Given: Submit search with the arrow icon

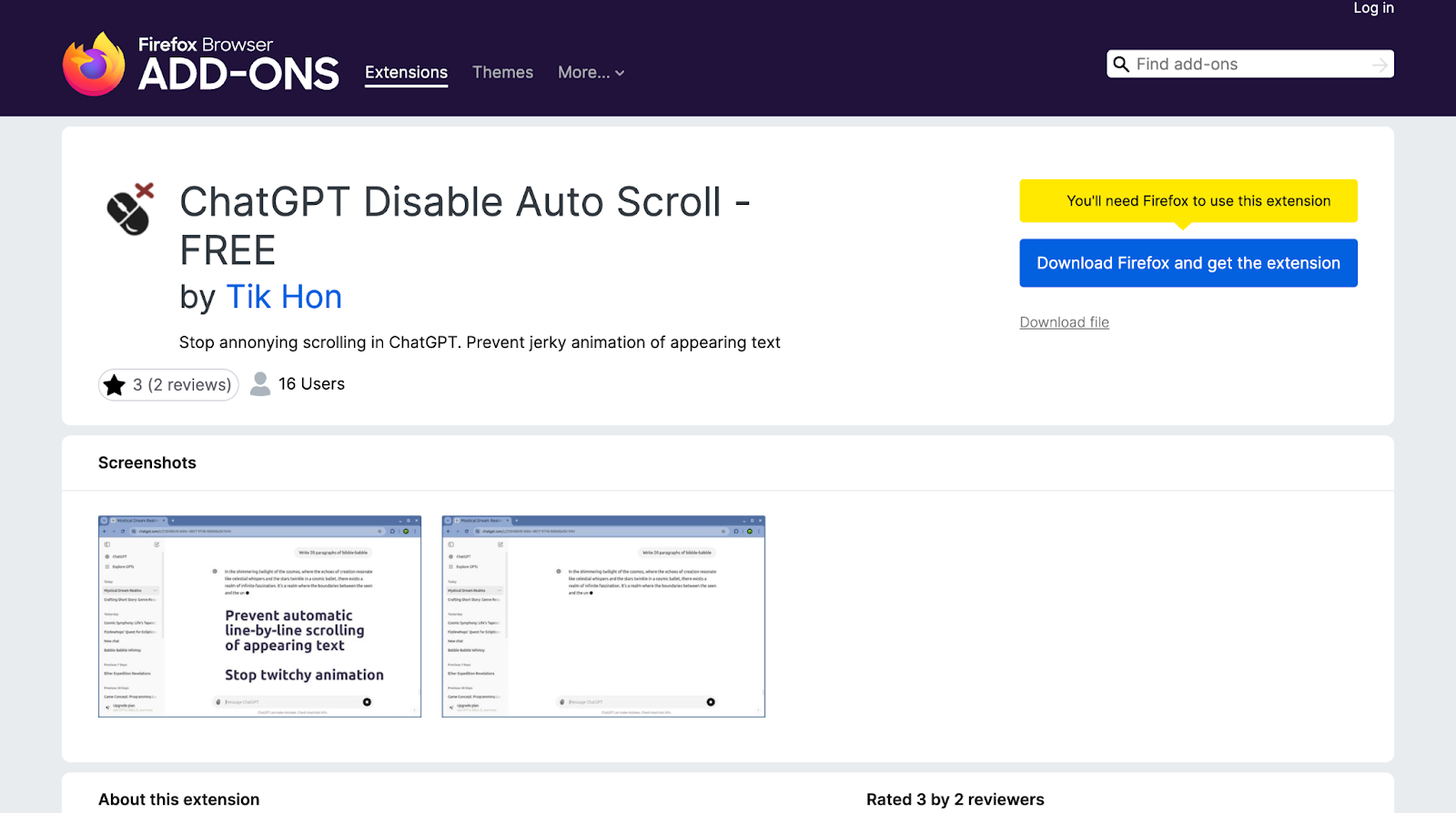Looking at the screenshot, I should [1380, 65].
